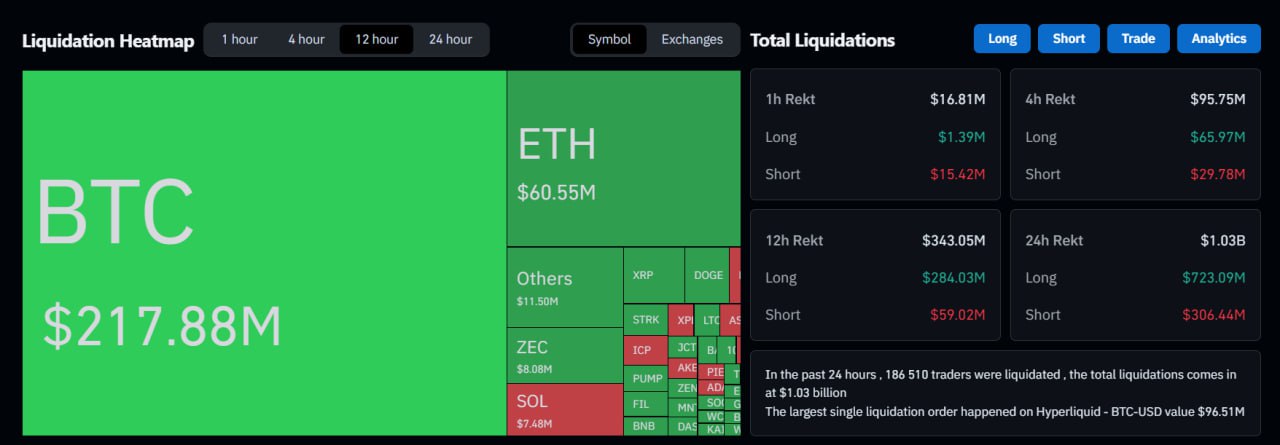Open the ZEC heatmap tile

(x=564, y=355)
